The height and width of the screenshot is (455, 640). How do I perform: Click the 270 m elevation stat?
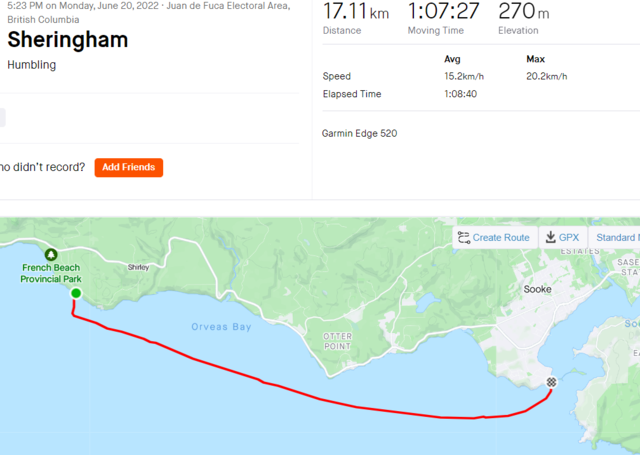point(523,12)
